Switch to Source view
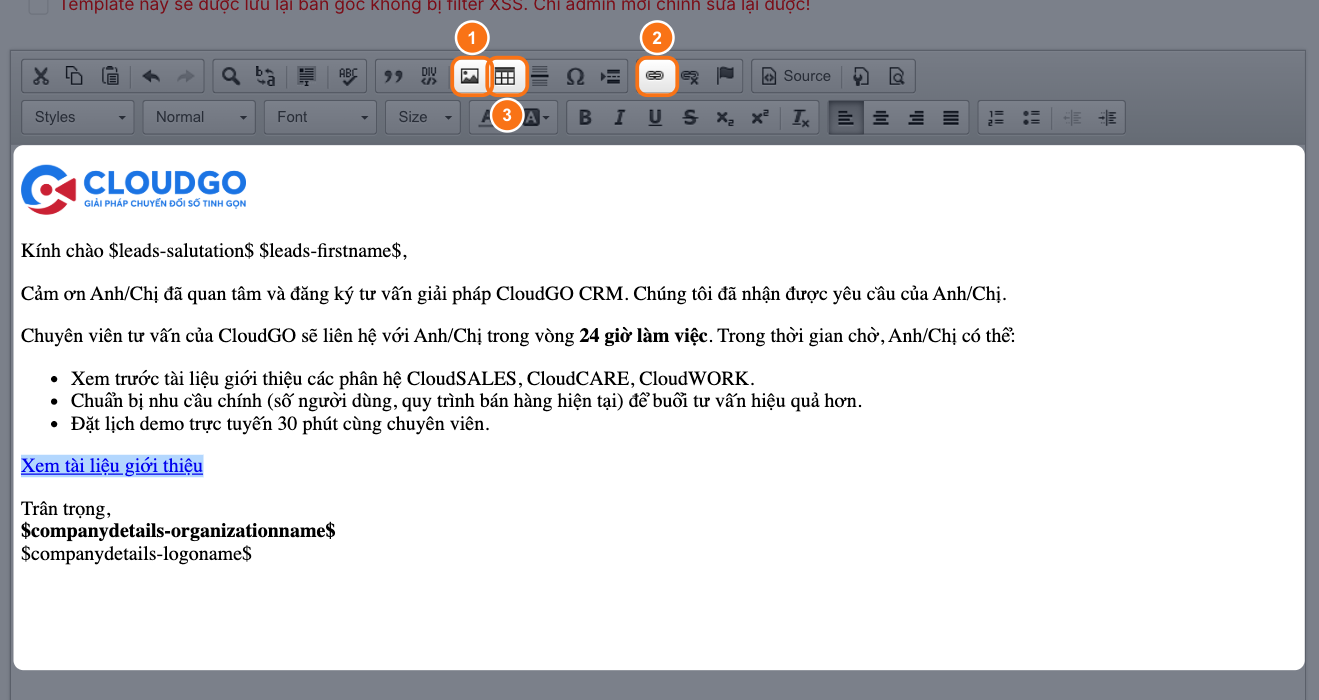Viewport: 1319px width, 700px height. (797, 76)
